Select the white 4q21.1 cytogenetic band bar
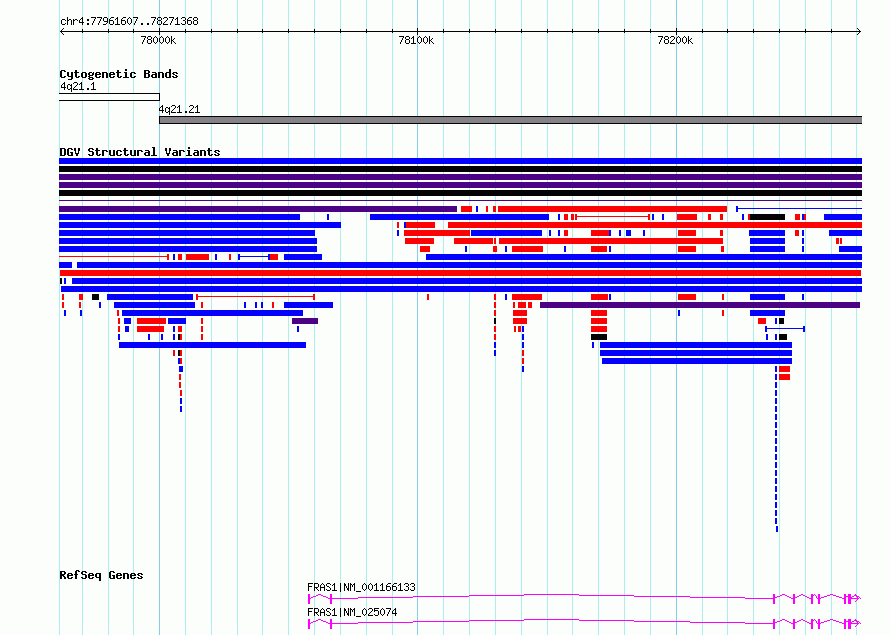 110,97
